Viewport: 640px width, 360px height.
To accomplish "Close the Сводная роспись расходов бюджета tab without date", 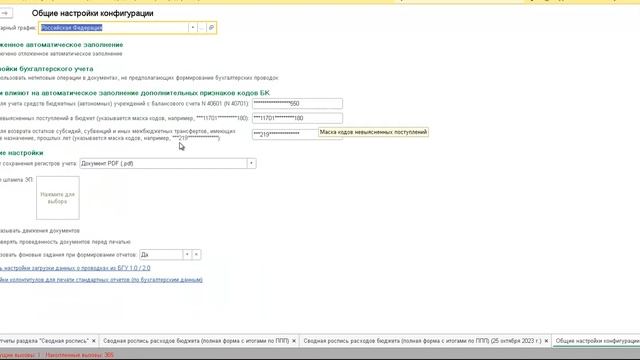I will tap(294, 341).
